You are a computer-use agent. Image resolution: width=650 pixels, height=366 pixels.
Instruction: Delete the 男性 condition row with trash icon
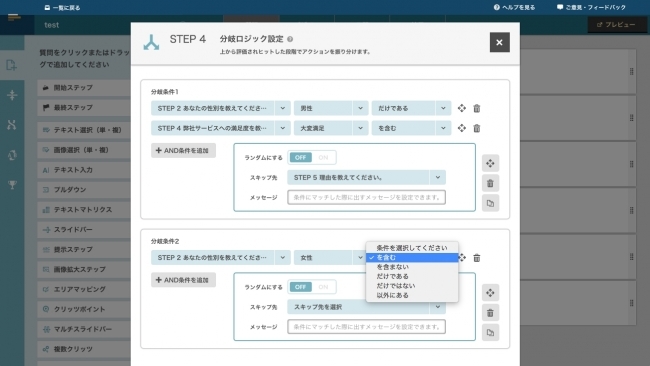tap(477, 108)
